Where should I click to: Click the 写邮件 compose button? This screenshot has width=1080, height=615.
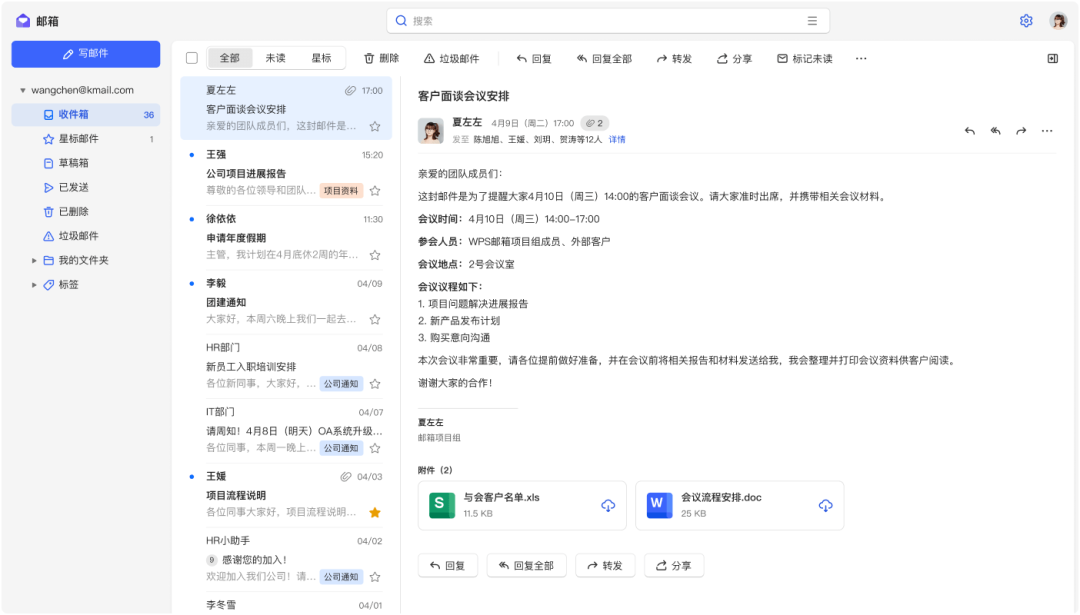(86, 54)
